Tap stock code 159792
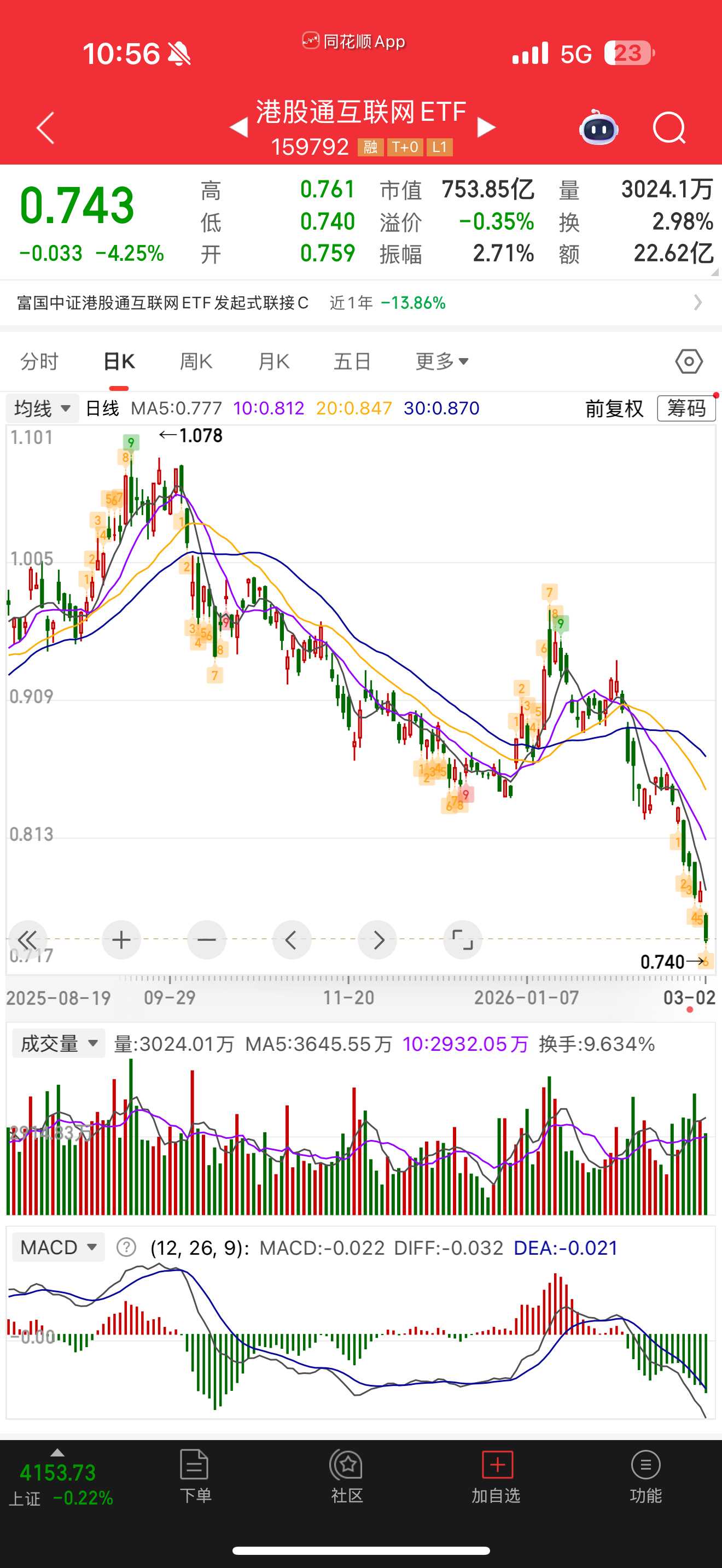This screenshot has height=1568, width=722. pos(310,147)
